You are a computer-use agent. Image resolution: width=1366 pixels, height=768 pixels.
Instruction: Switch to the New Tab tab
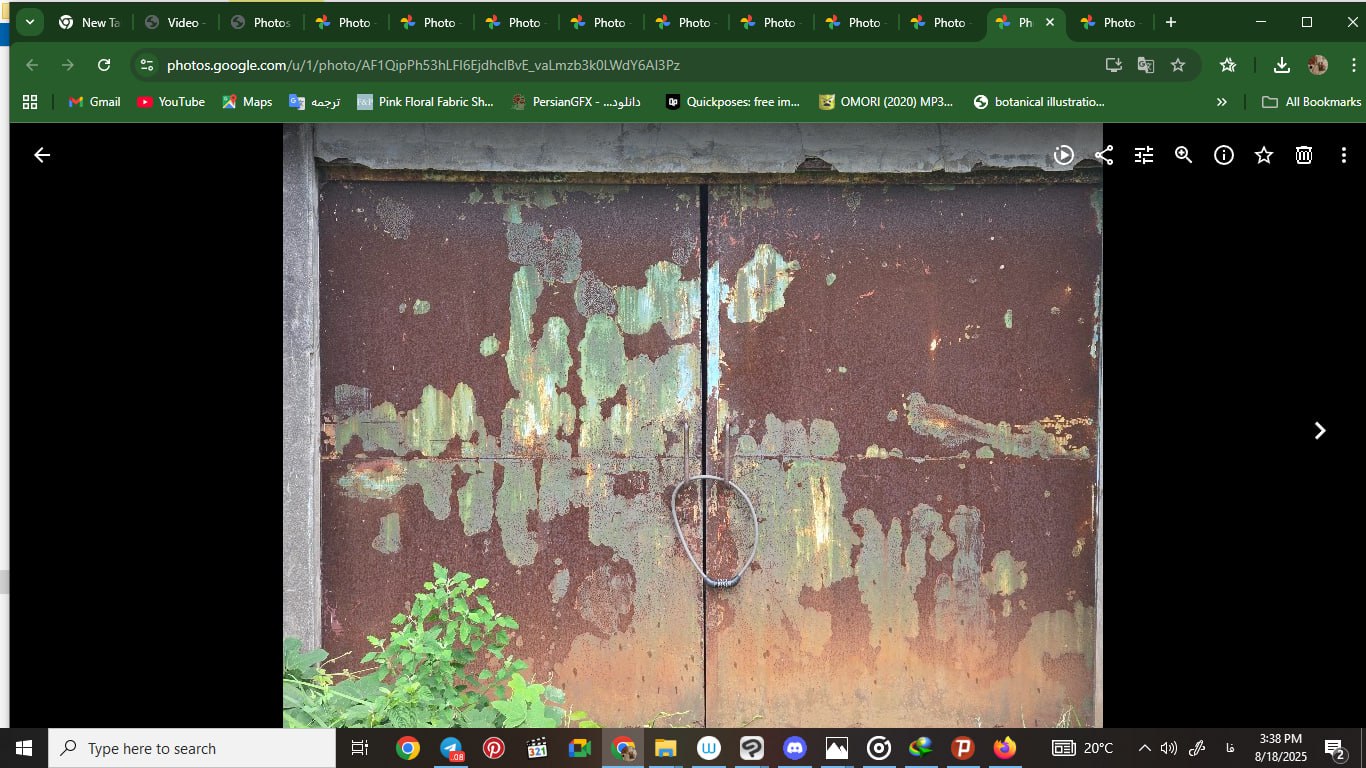[x=90, y=22]
